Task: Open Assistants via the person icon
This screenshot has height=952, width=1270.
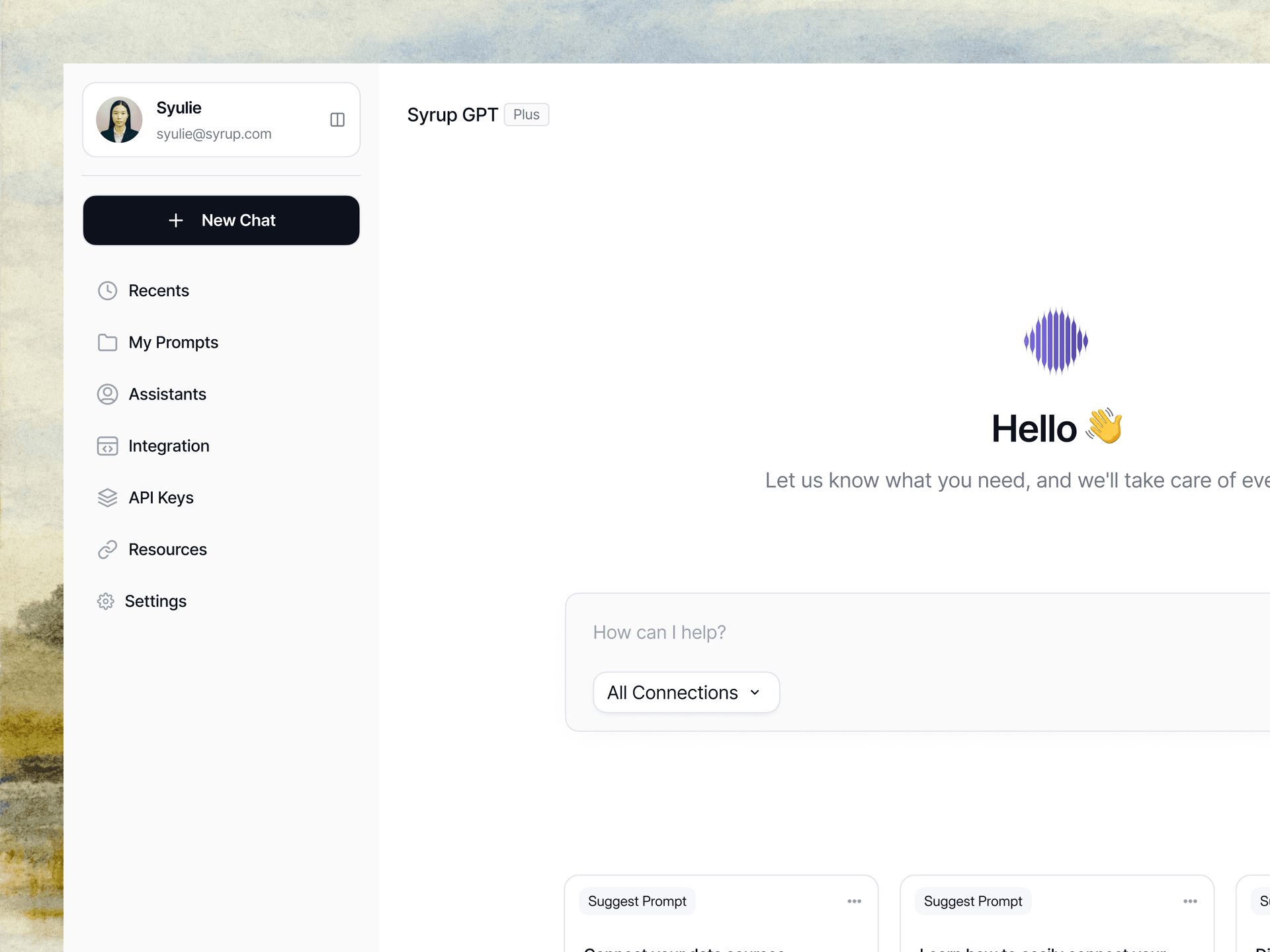Action: point(108,393)
